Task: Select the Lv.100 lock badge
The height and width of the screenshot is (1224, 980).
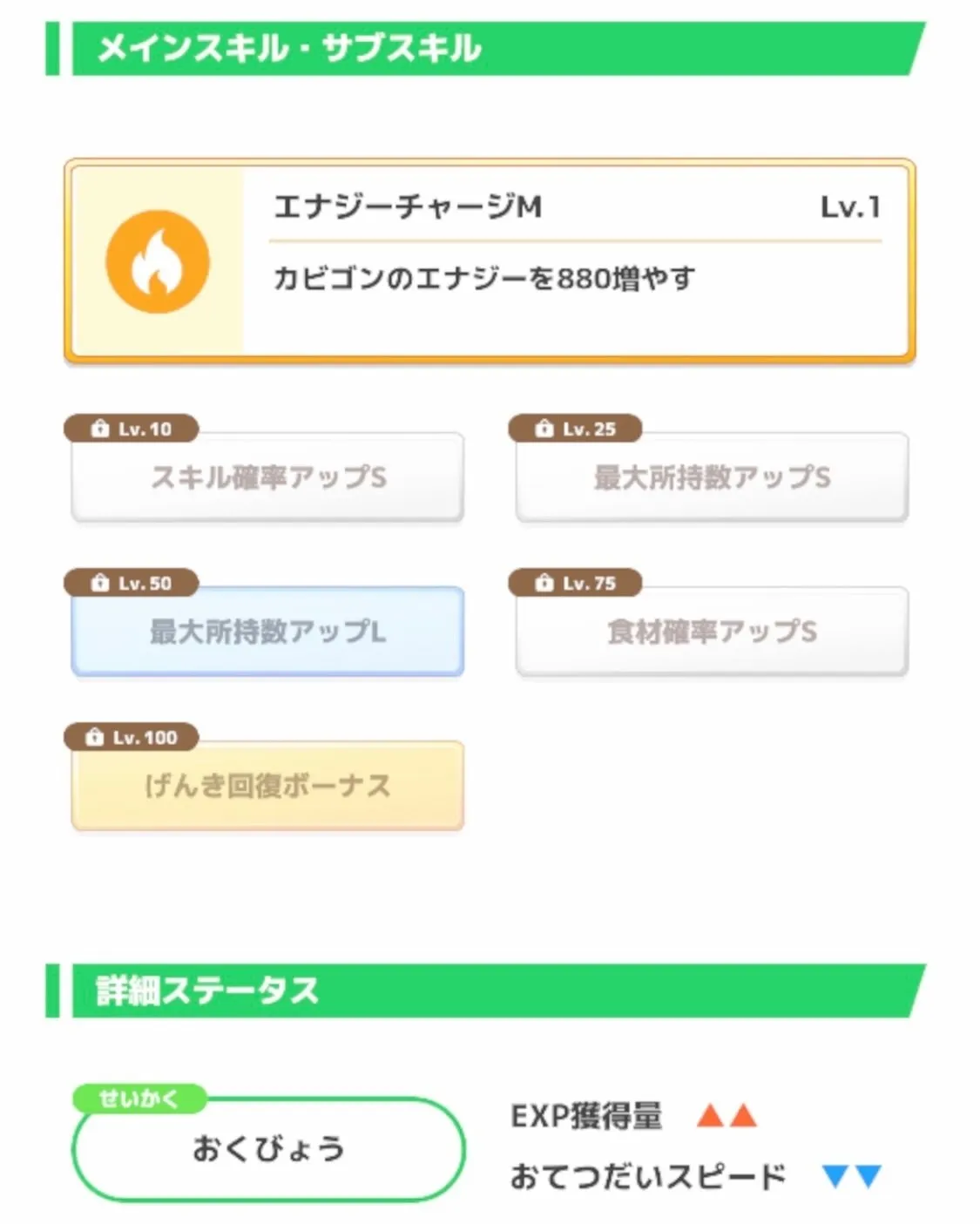Action: click(132, 737)
